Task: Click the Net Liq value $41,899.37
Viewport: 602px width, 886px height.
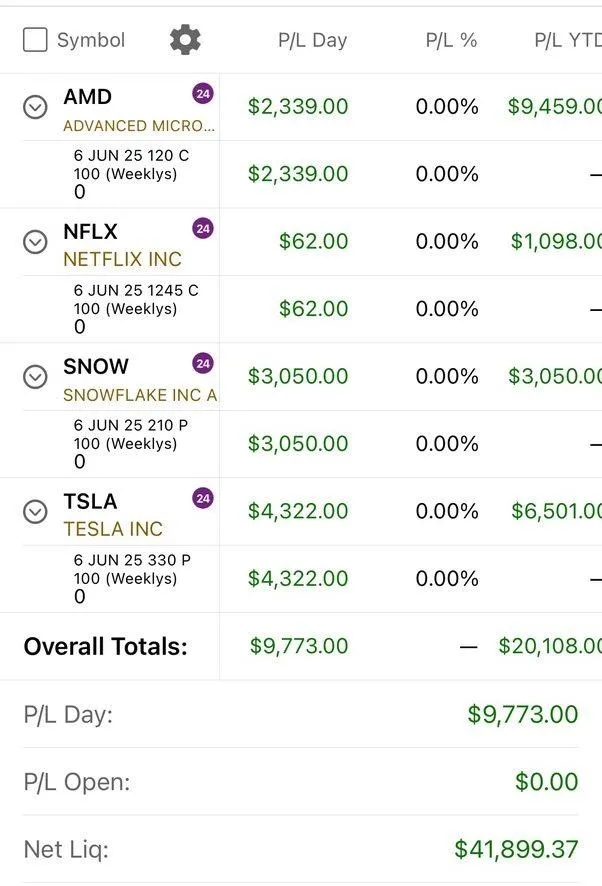Action: (516, 849)
